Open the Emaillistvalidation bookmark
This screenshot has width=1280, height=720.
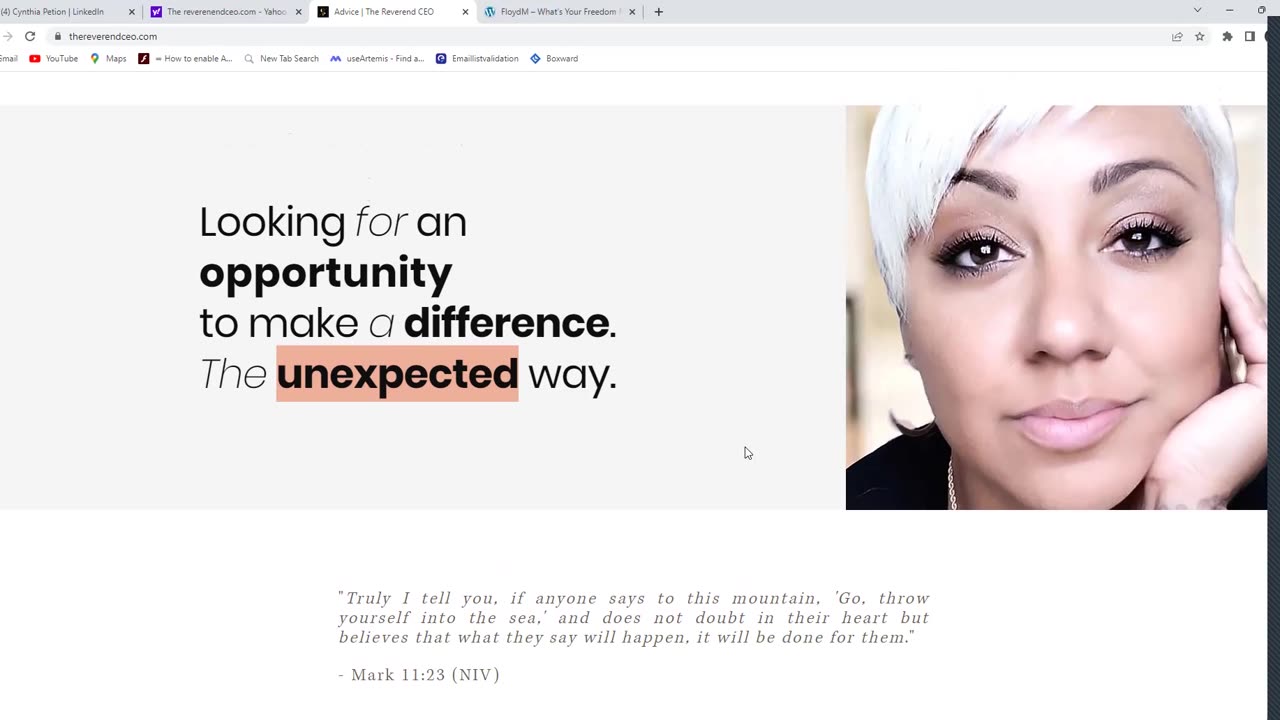(x=477, y=58)
